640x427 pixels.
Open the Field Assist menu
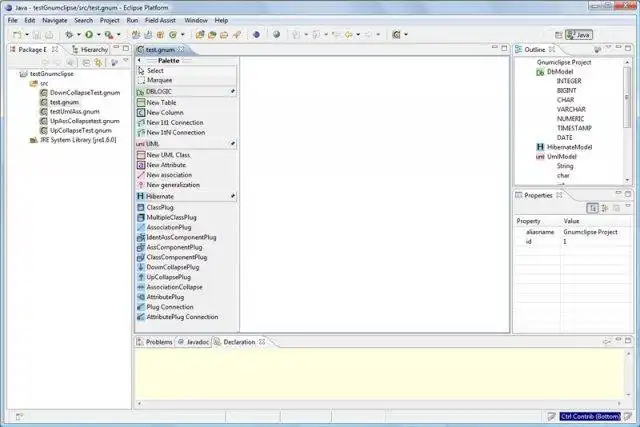(160, 20)
